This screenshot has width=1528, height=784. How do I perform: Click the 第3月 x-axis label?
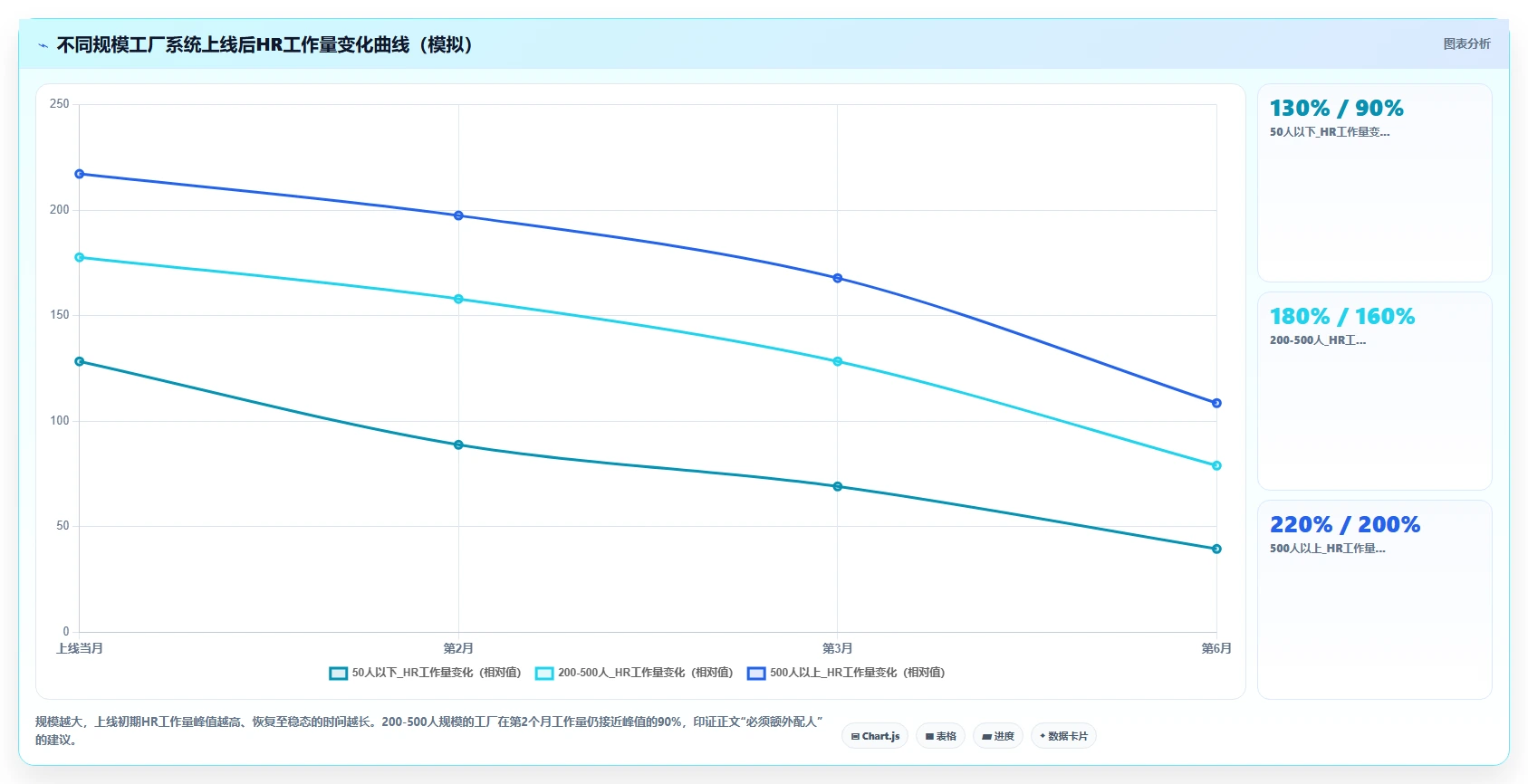point(838,648)
